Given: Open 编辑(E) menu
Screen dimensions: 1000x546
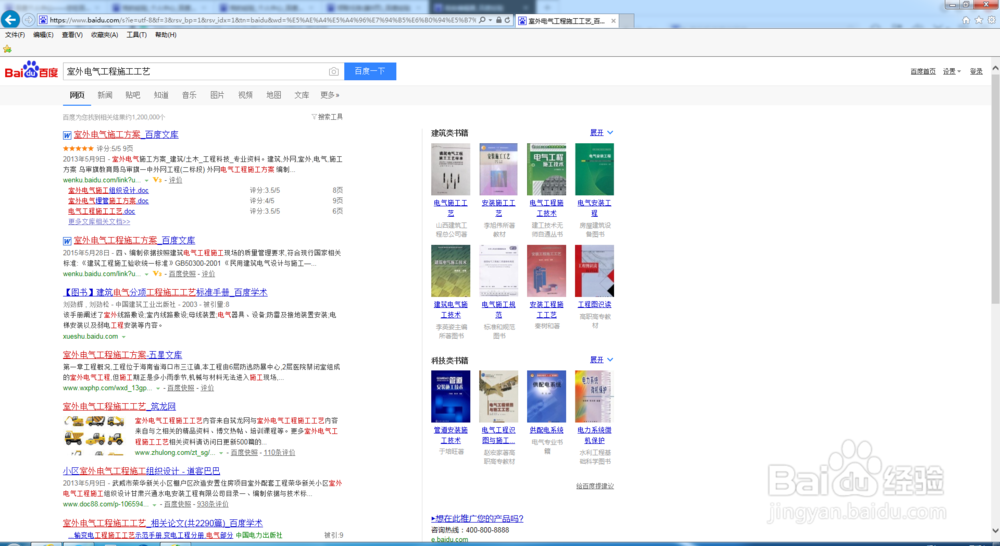Looking at the screenshot, I should pos(43,35).
